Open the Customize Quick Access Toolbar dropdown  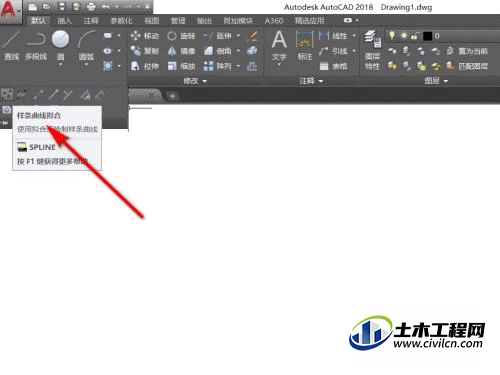(147, 7)
